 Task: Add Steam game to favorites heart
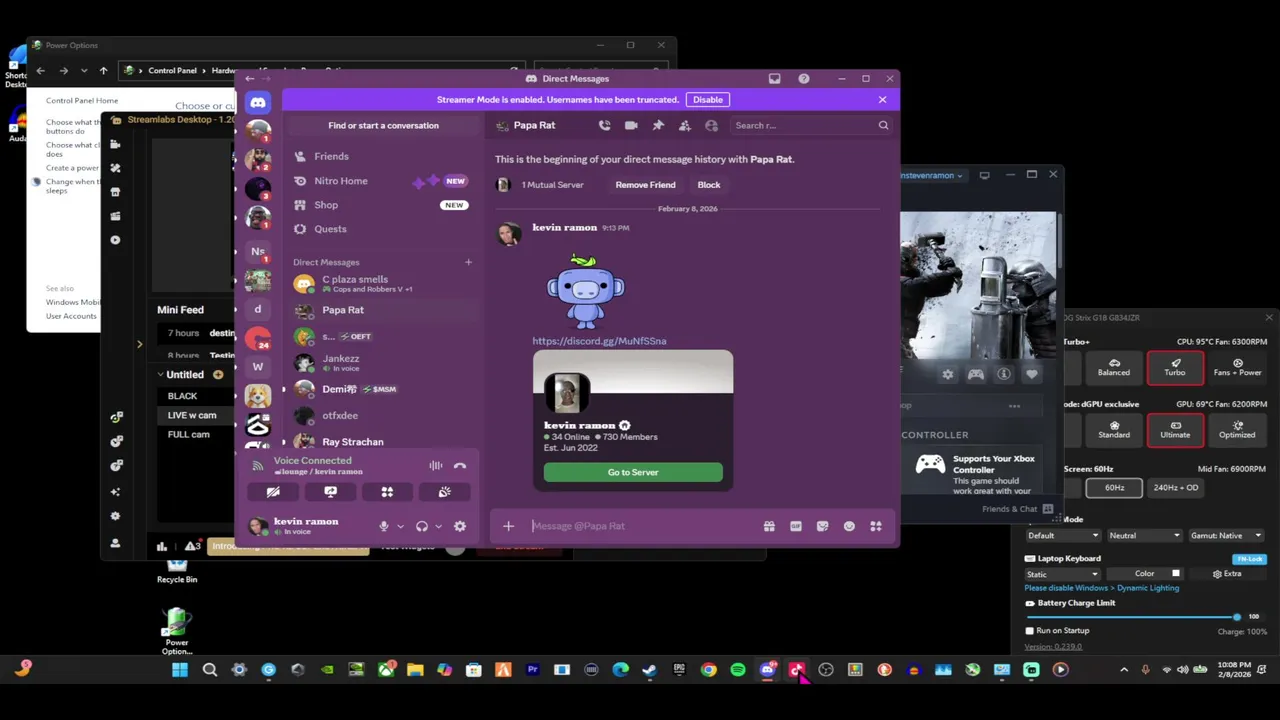point(1032,374)
